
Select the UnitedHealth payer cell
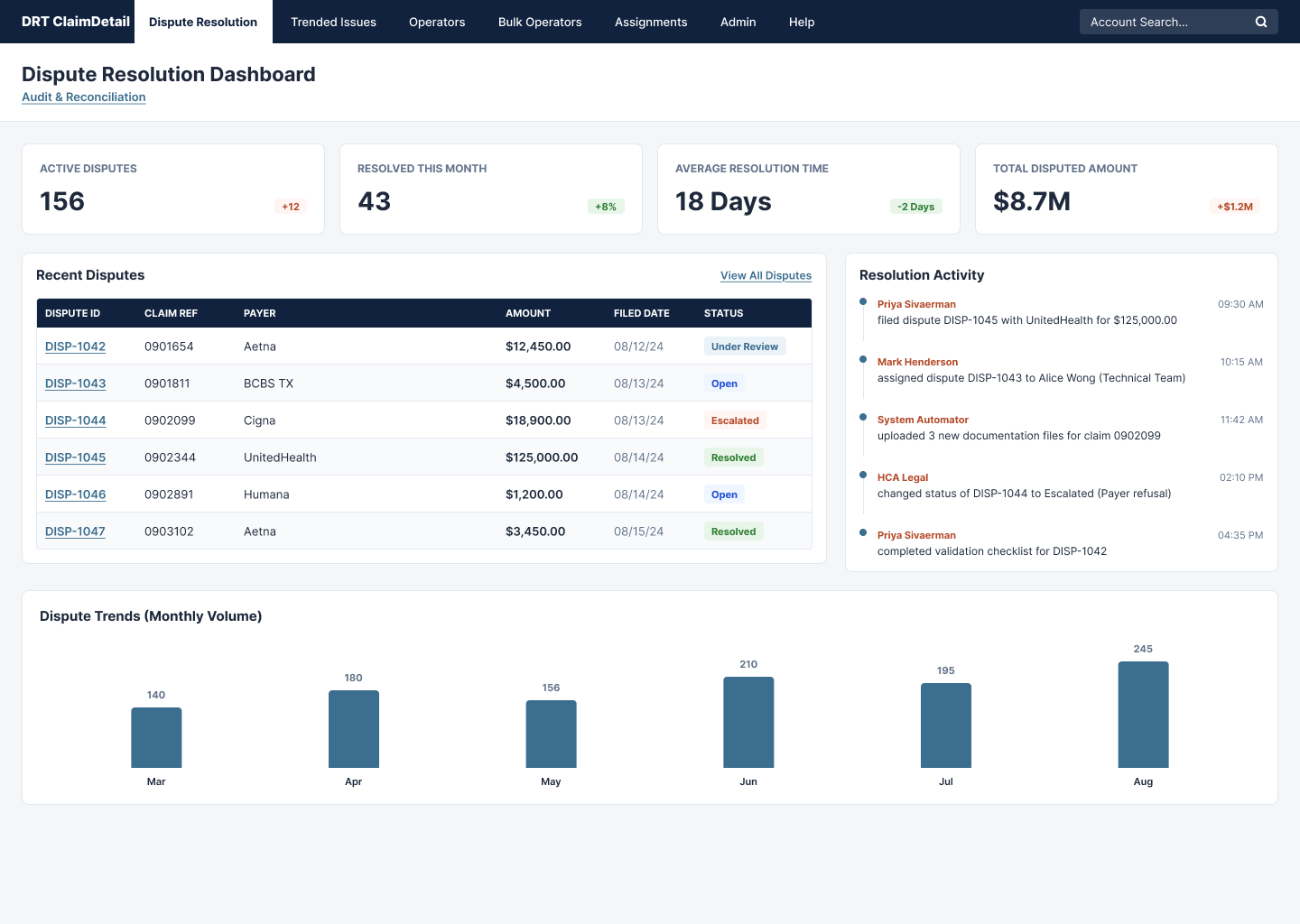point(280,457)
